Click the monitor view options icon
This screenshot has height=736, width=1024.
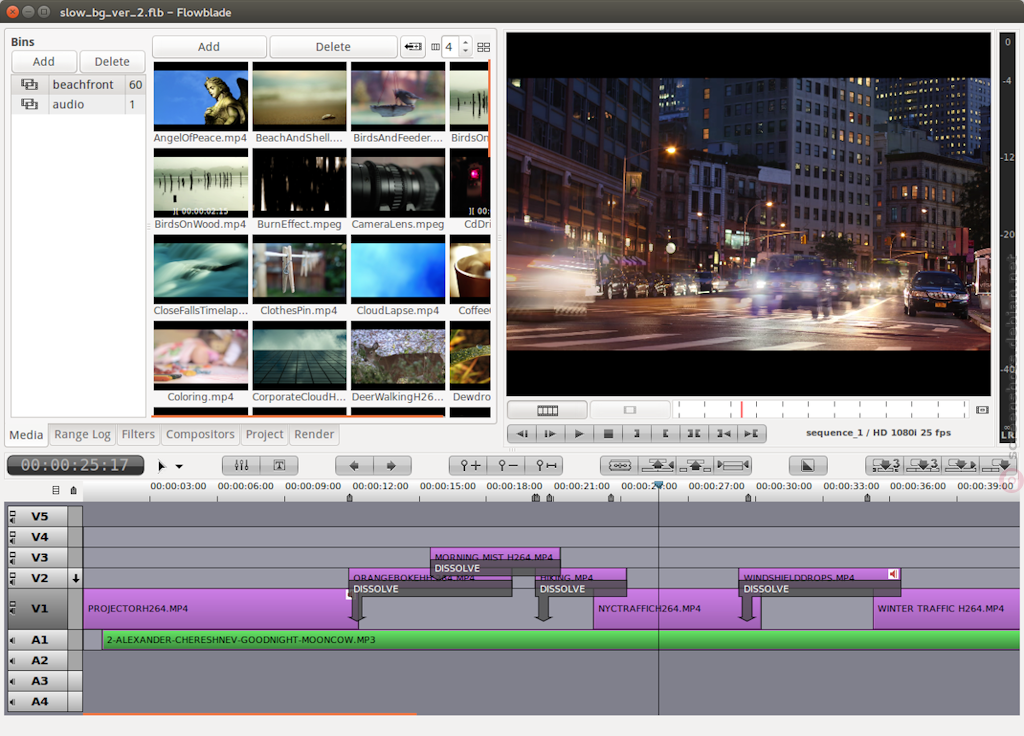(982, 409)
